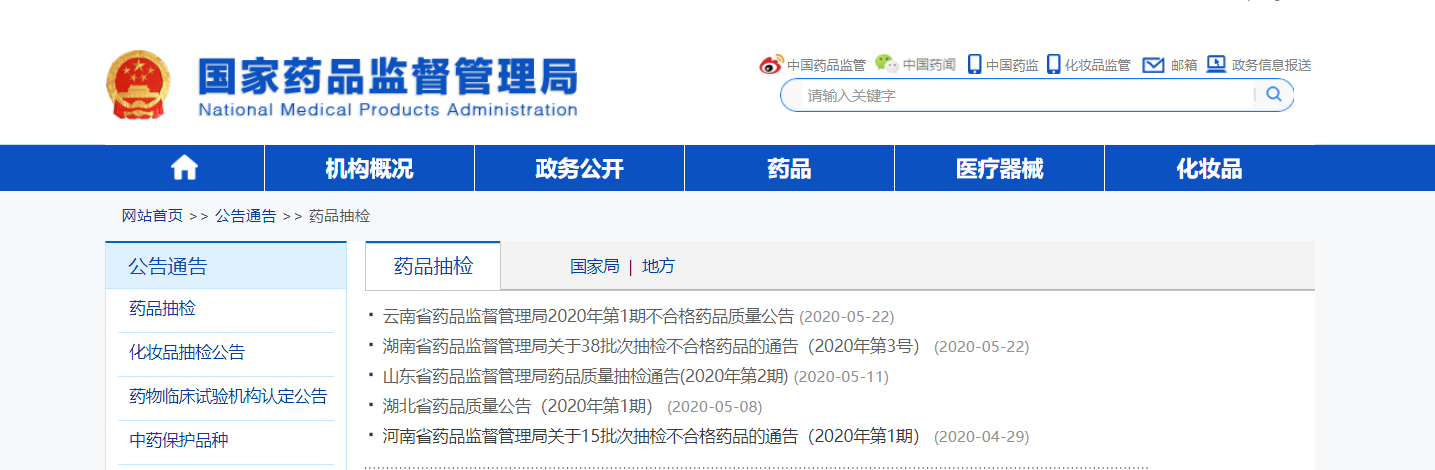
Task: Click the date (2020-05-11) text
Action: point(841,377)
